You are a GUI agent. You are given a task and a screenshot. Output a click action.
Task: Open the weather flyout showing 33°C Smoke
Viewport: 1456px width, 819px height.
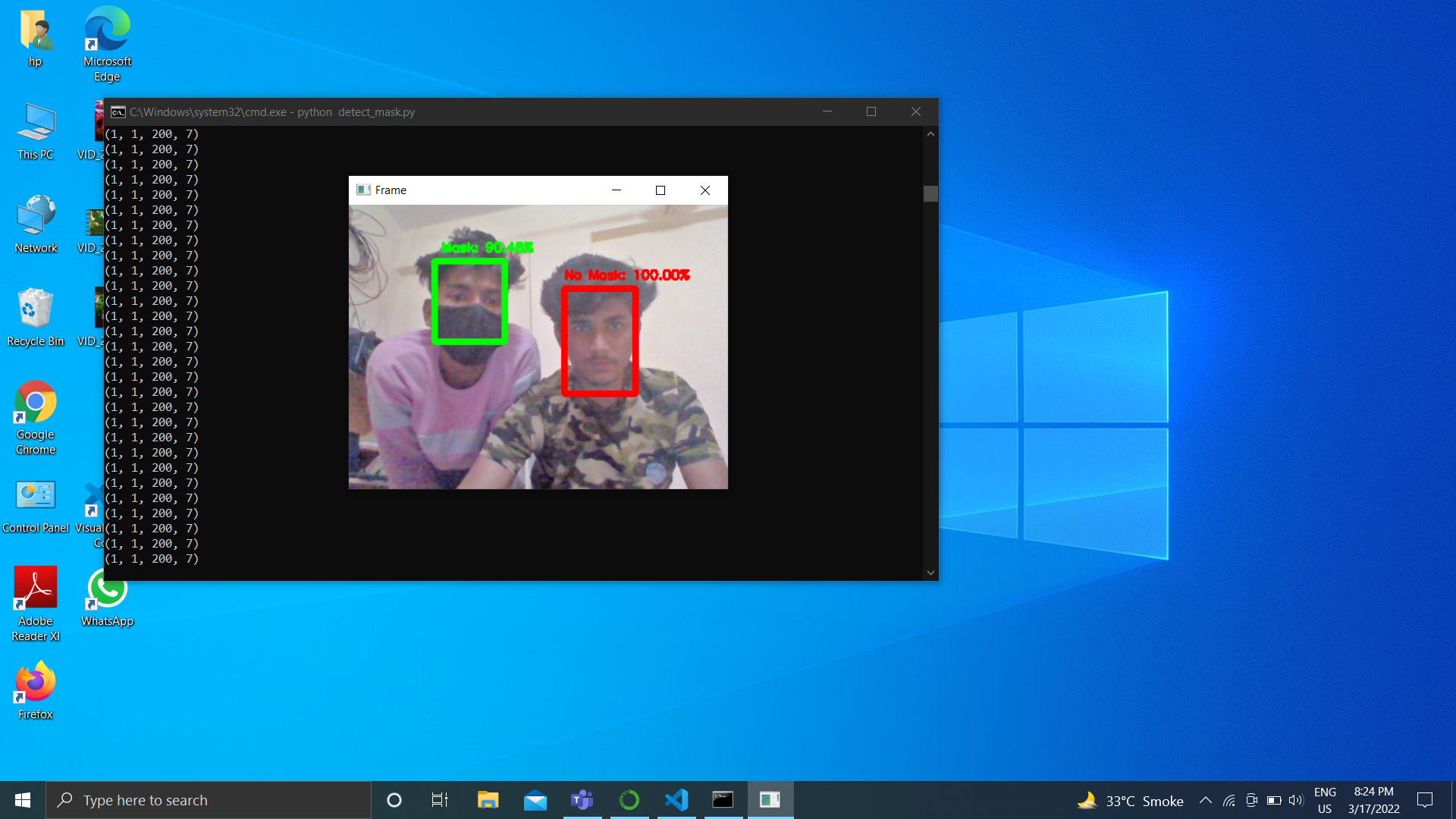click(1130, 799)
